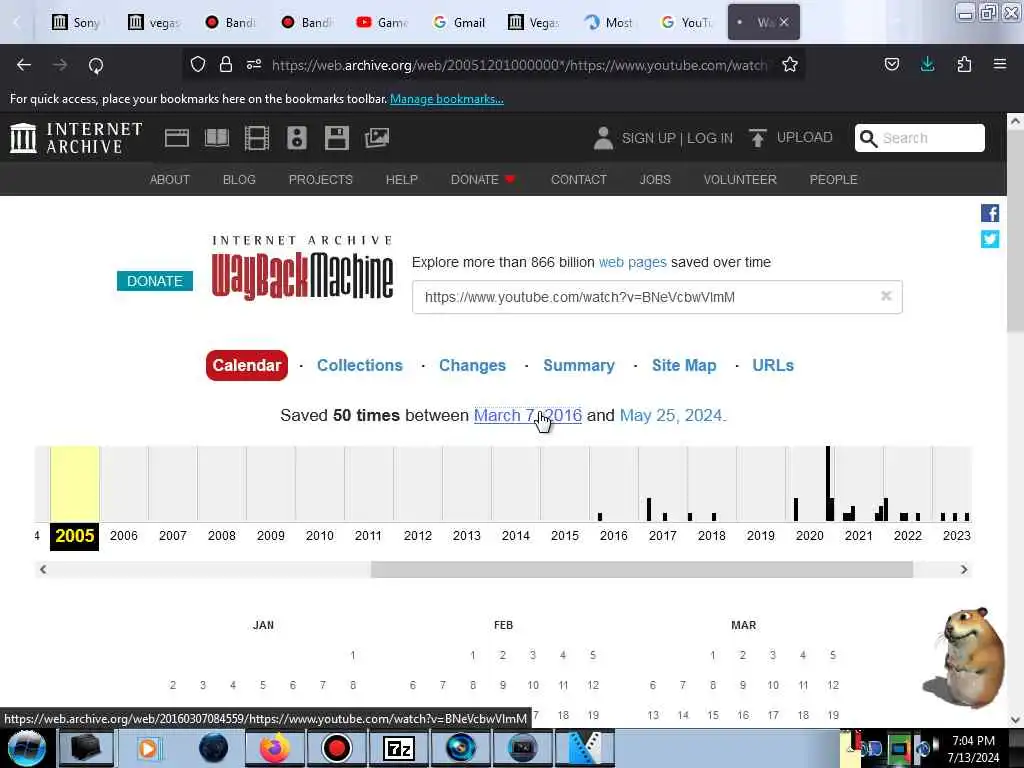This screenshot has width=1024, height=768.
Task: Open the Changes view
Action: 472,365
